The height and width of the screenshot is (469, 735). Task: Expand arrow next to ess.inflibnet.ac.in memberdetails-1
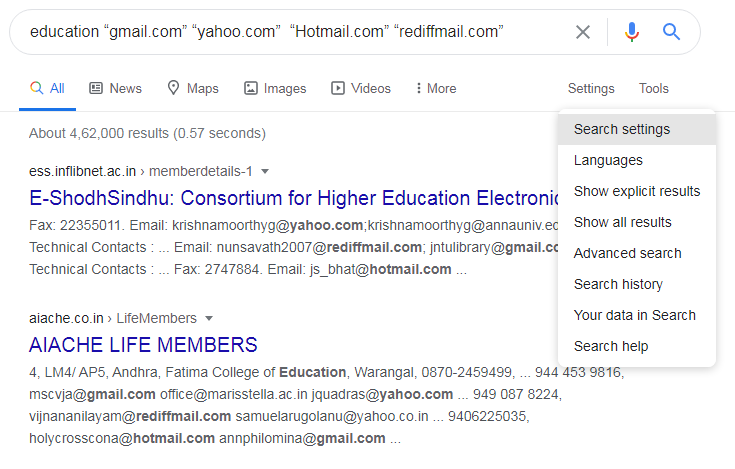pos(265,171)
